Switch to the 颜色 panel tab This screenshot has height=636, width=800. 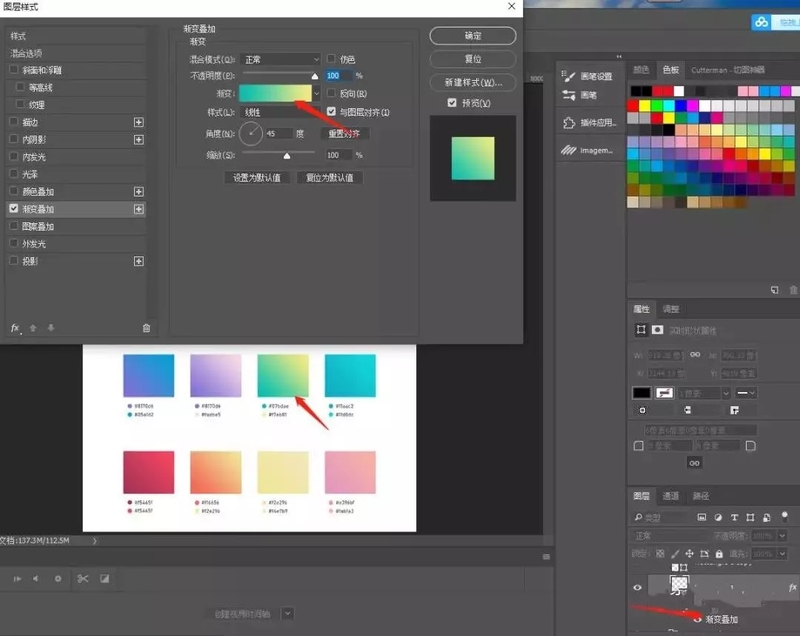[x=641, y=70]
